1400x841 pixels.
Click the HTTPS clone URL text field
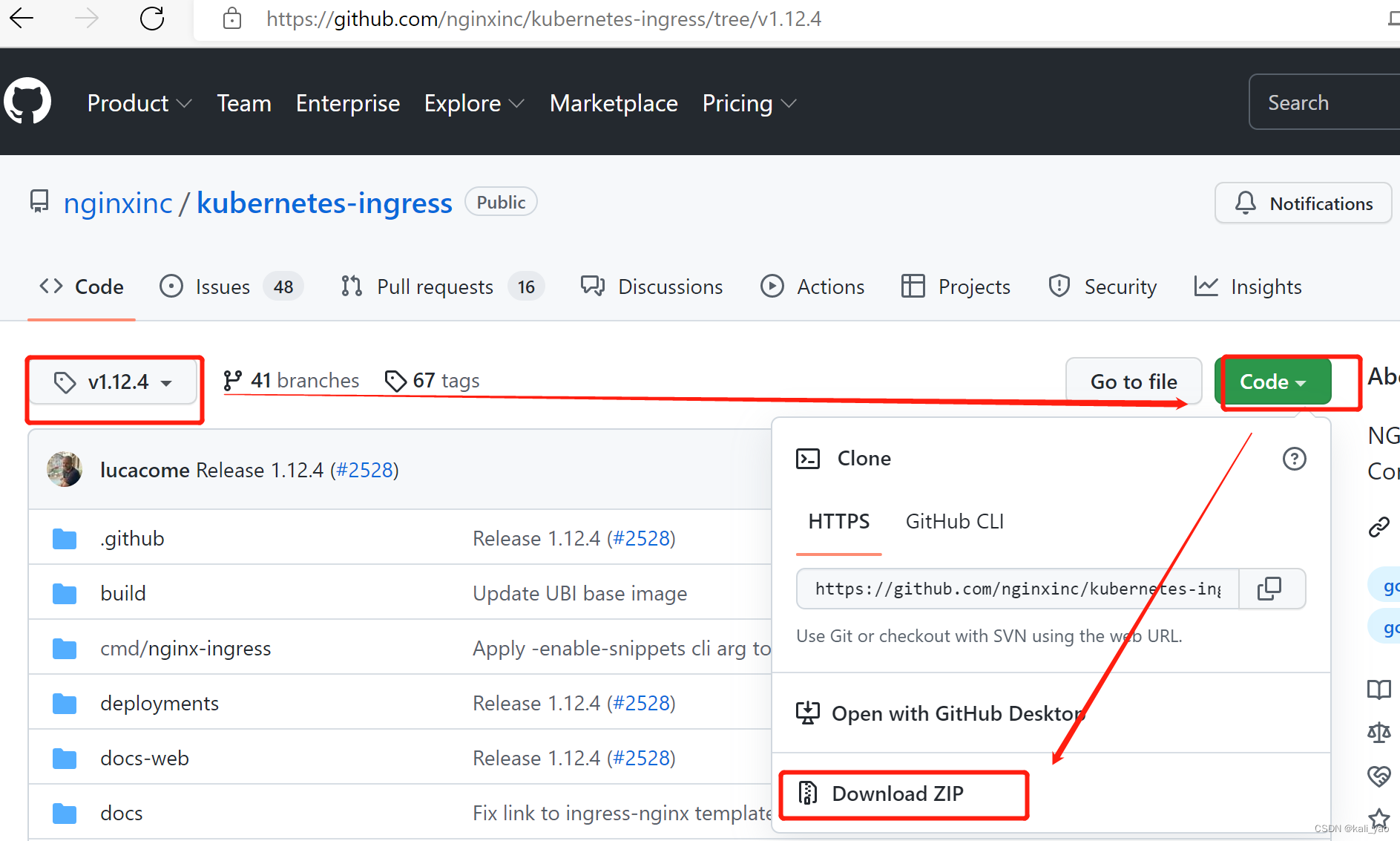coord(1017,589)
